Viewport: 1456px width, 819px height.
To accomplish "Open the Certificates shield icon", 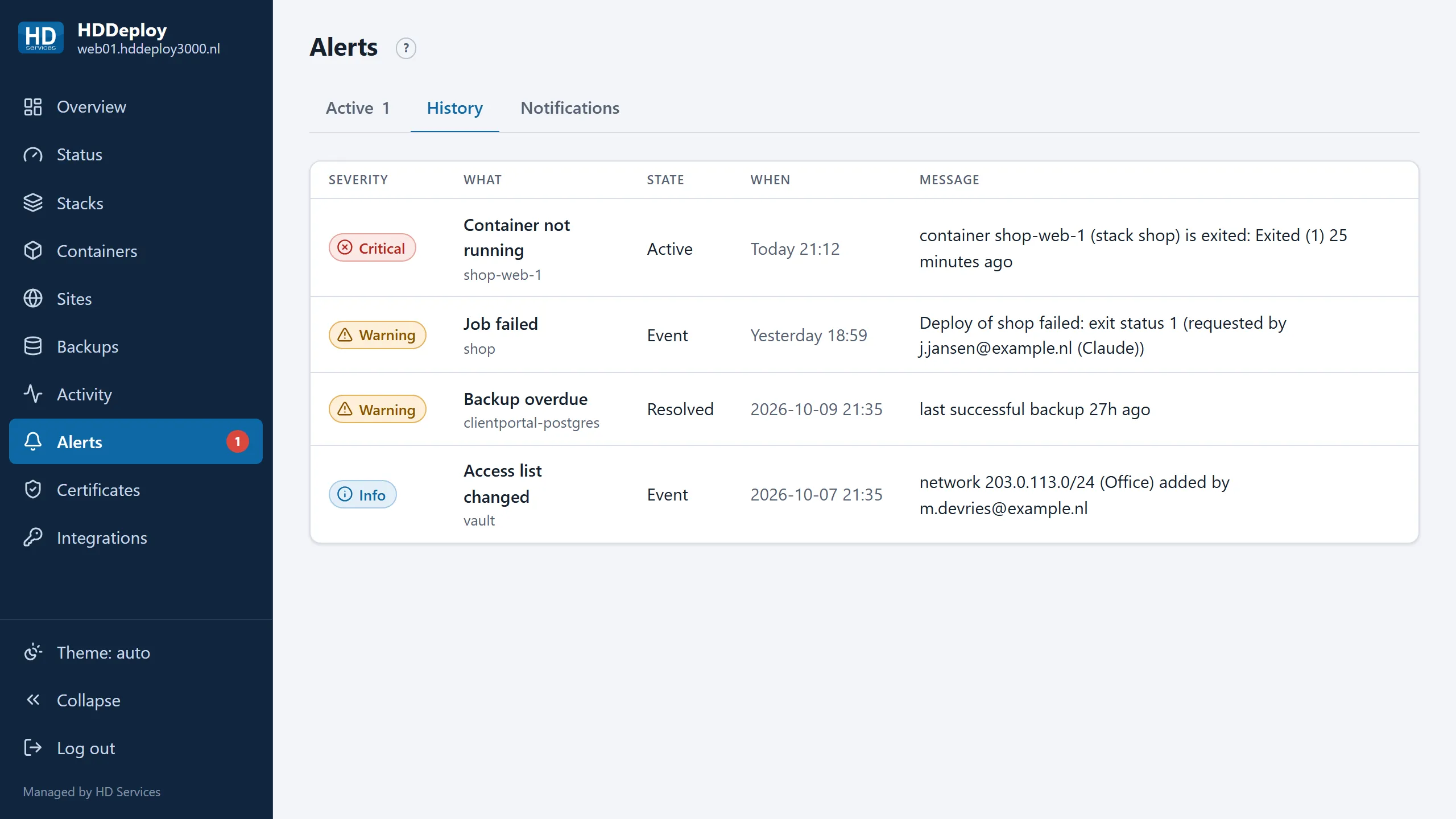I will point(33,490).
